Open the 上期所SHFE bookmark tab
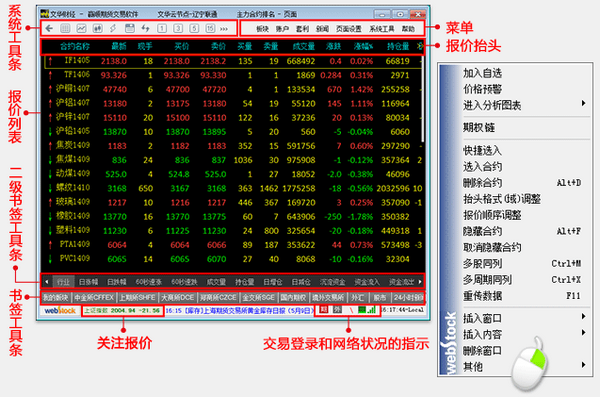The width and height of the screenshot is (600, 397). point(137,297)
